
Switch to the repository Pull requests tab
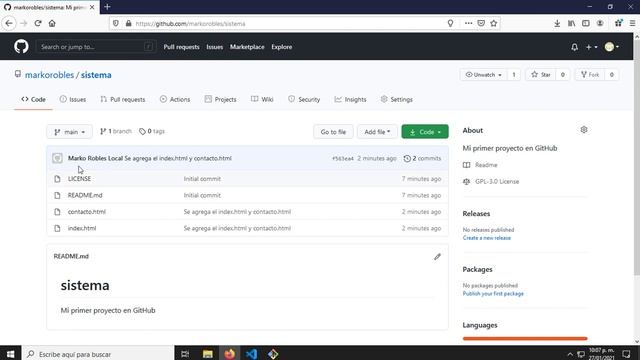(122, 99)
